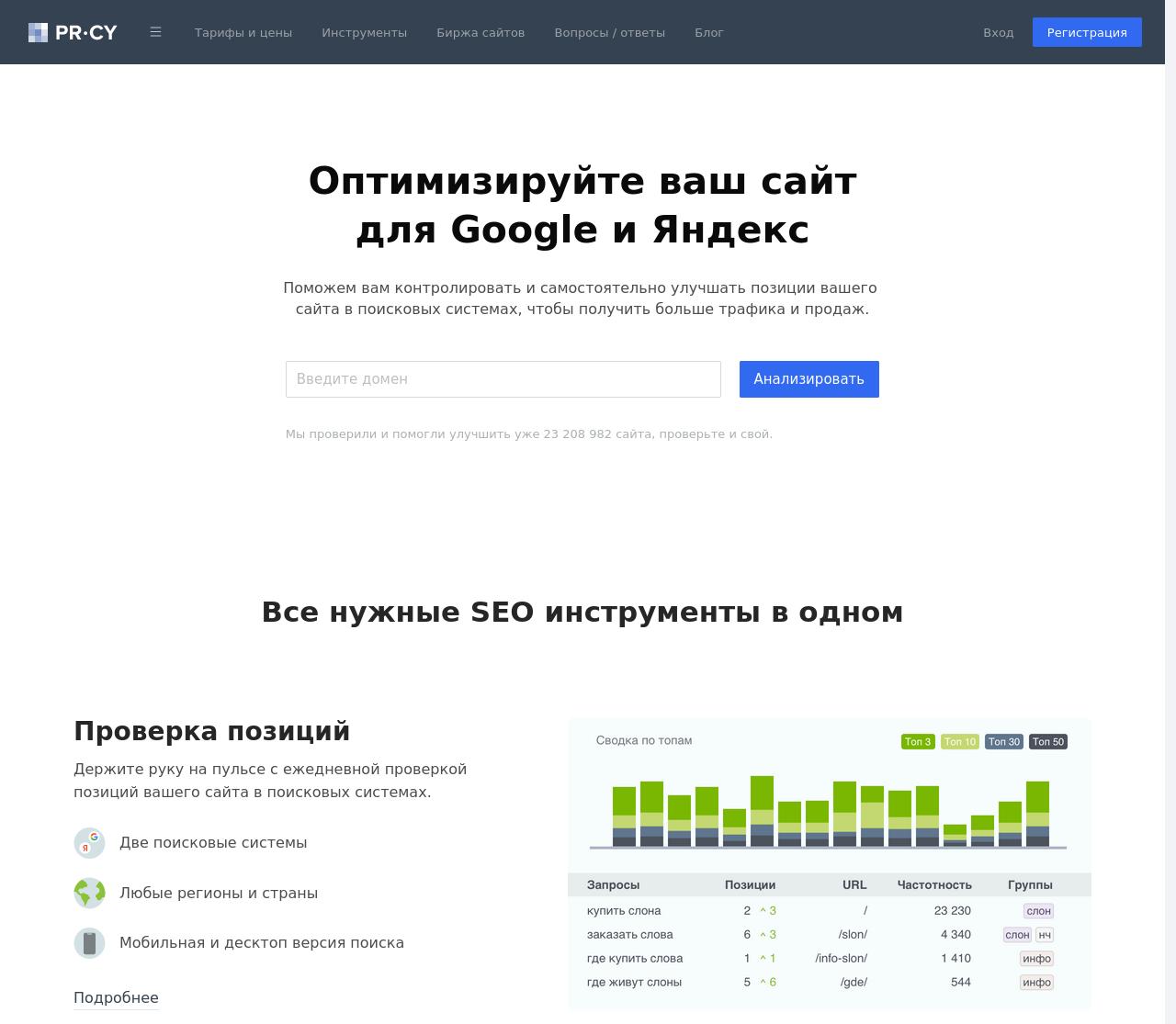This screenshot has height=1024, width=1176.
Task: Click the Регистрация button
Action: click(1087, 32)
